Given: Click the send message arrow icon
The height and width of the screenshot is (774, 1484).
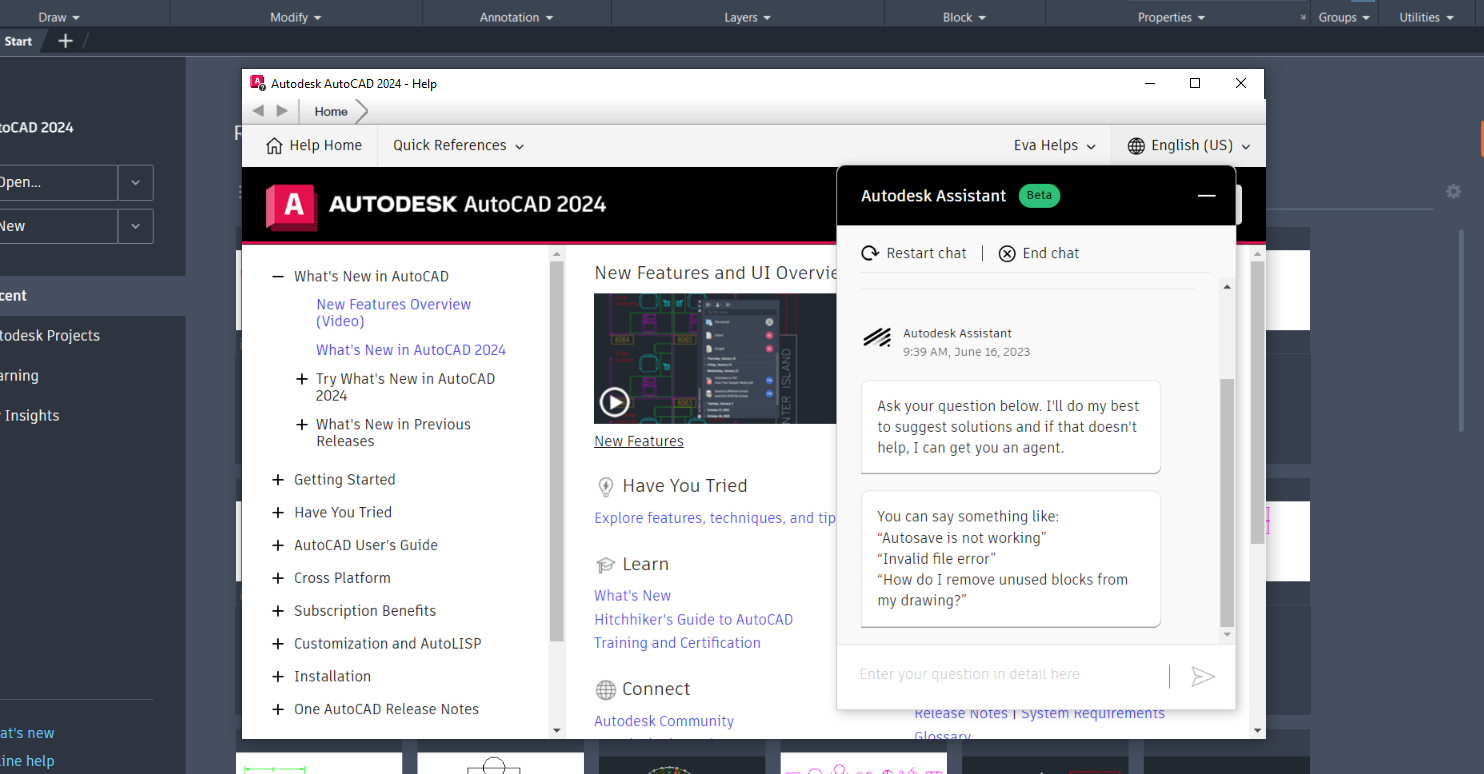Looking at the screenshot, I should [1202, 677].
